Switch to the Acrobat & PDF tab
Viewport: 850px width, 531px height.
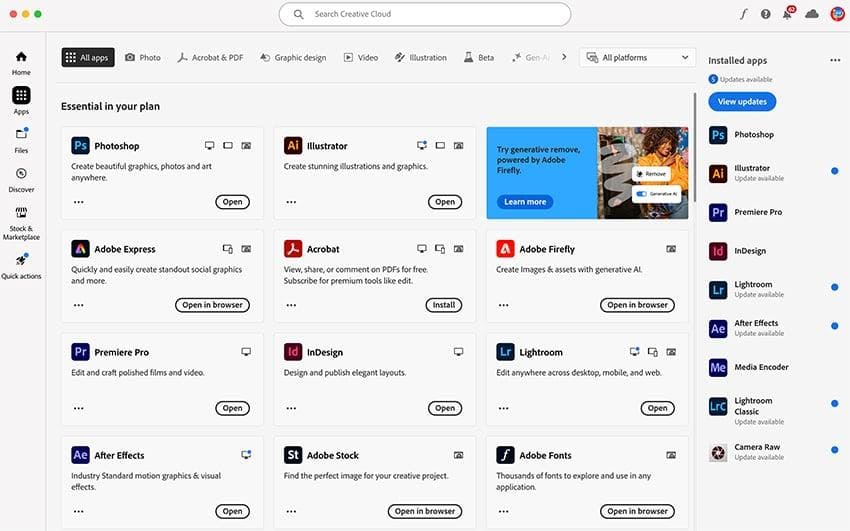(210, 57)
